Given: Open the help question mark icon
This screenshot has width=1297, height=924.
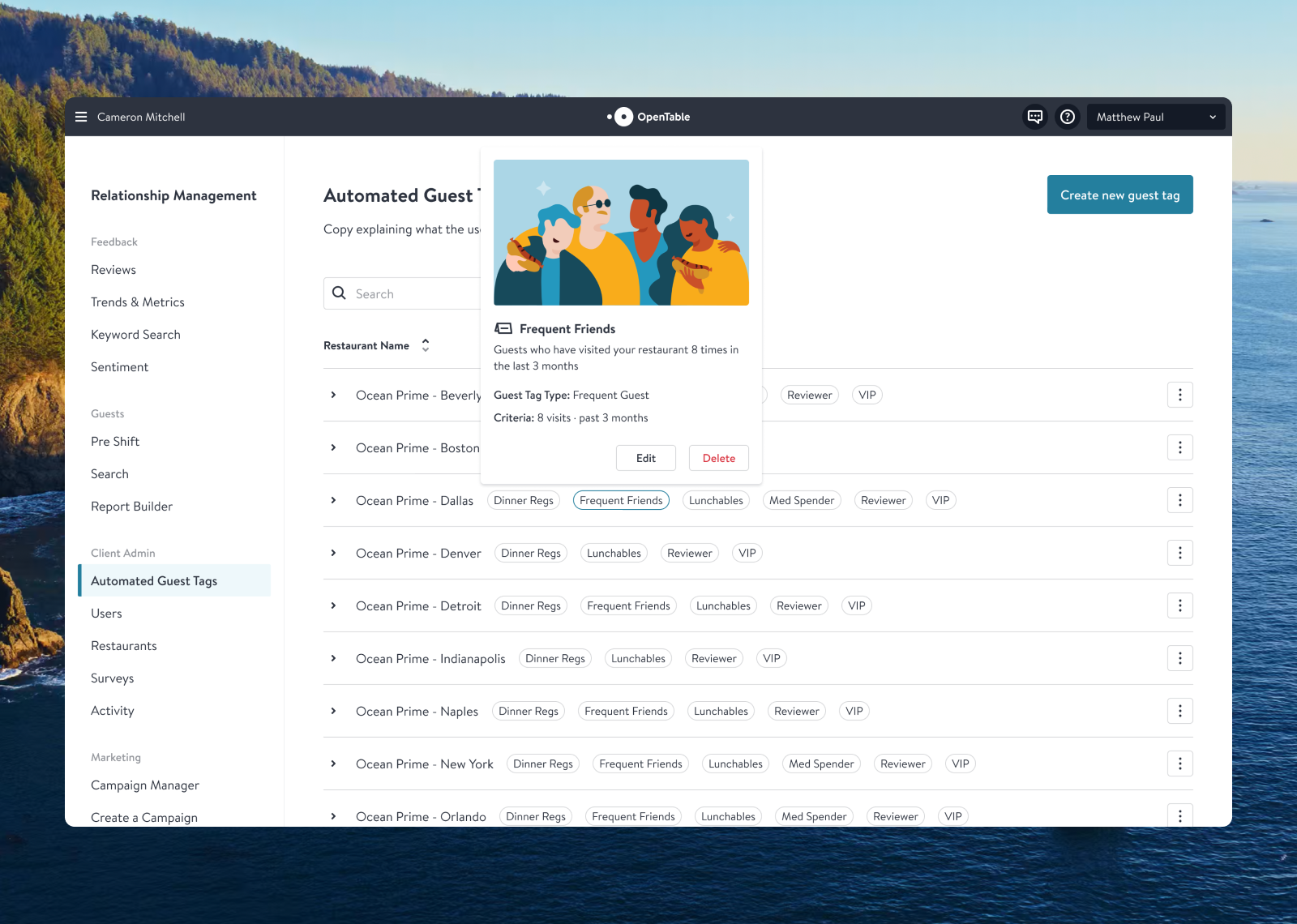Looking at the screenshot, I should click(x=1068, y=117).
